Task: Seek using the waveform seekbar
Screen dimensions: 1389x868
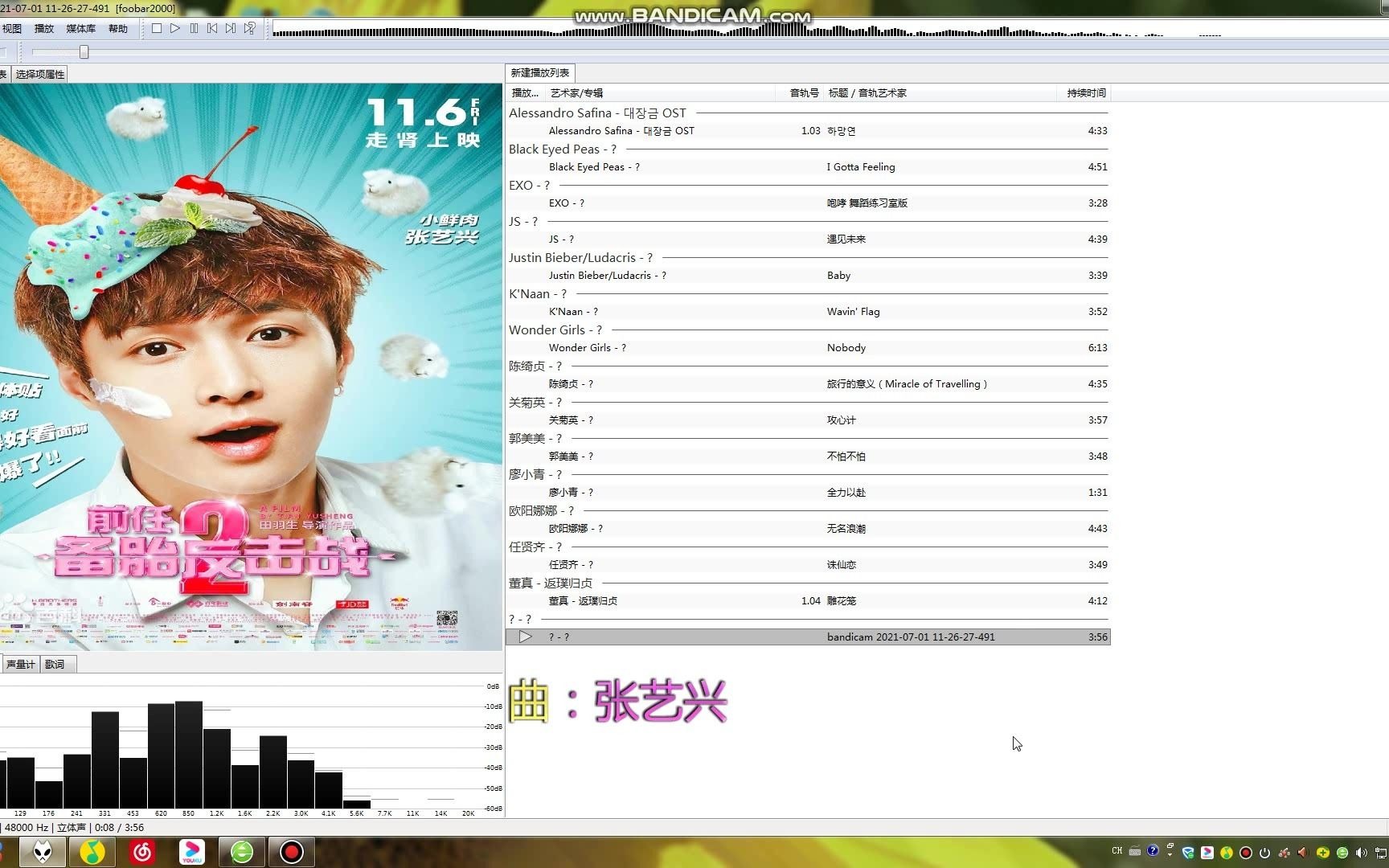Action: (830, 30)
